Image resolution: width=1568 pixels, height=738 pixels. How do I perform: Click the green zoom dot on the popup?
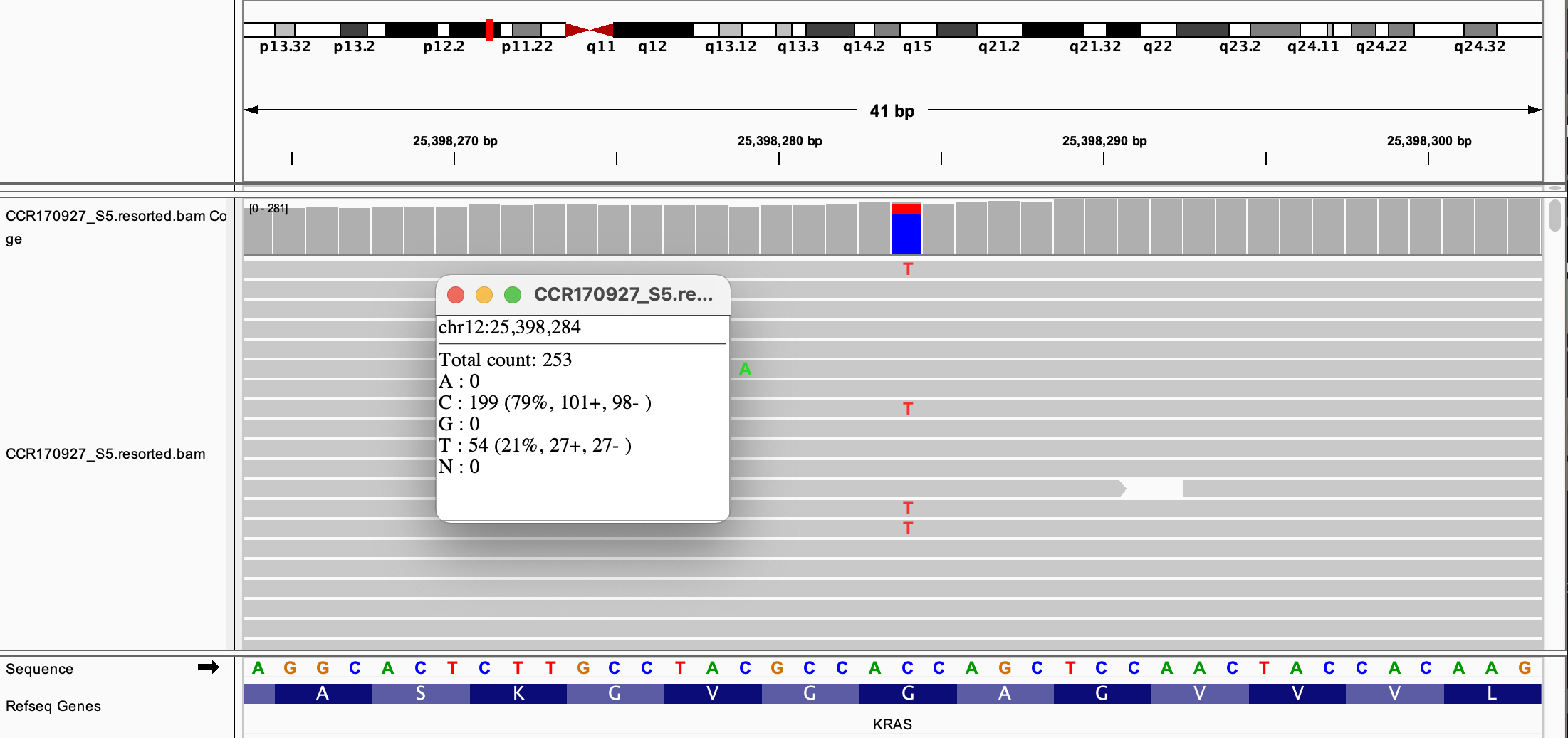(x=513, y=295)
